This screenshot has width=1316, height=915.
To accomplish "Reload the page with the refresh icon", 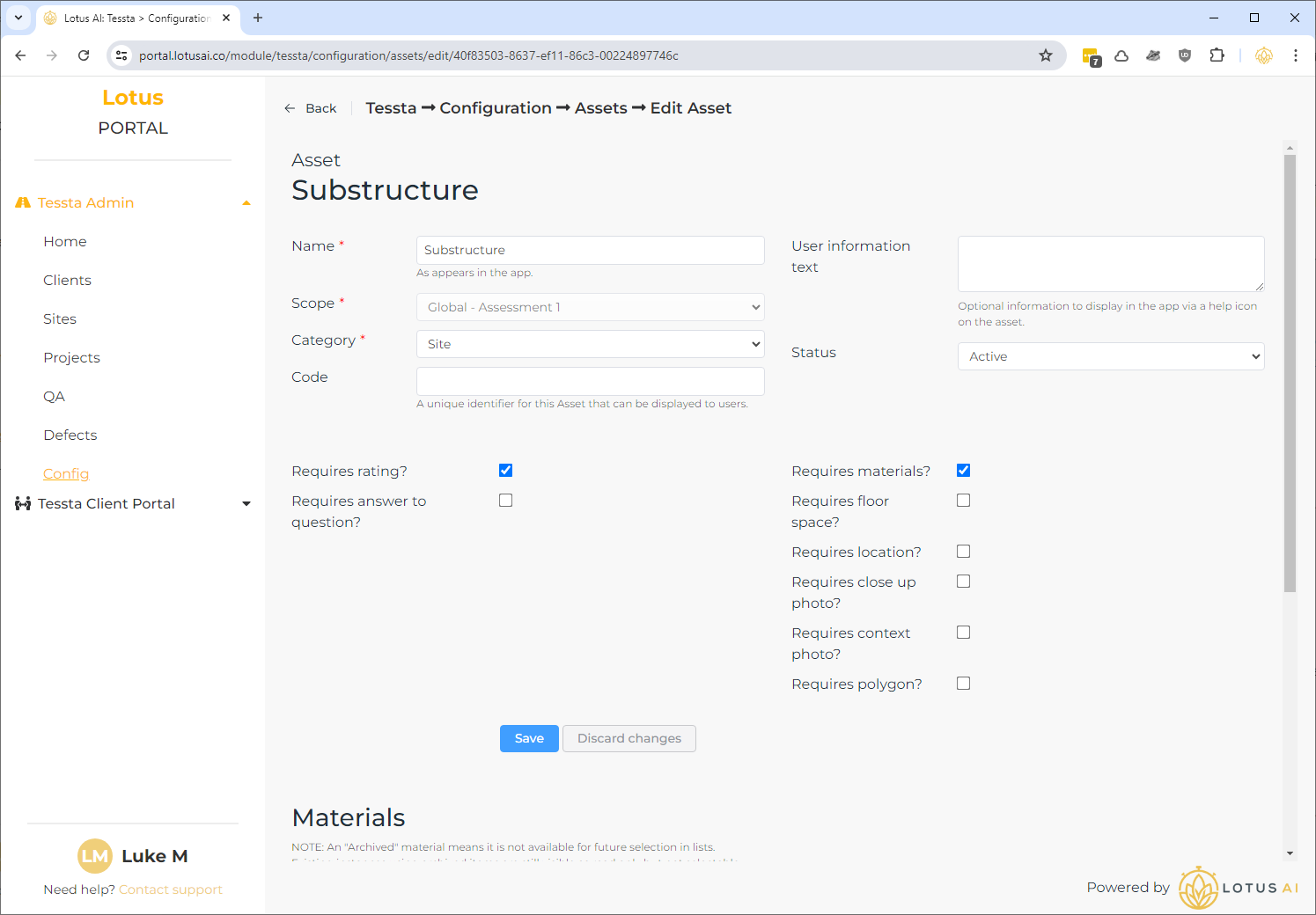I will pos(84,55).
